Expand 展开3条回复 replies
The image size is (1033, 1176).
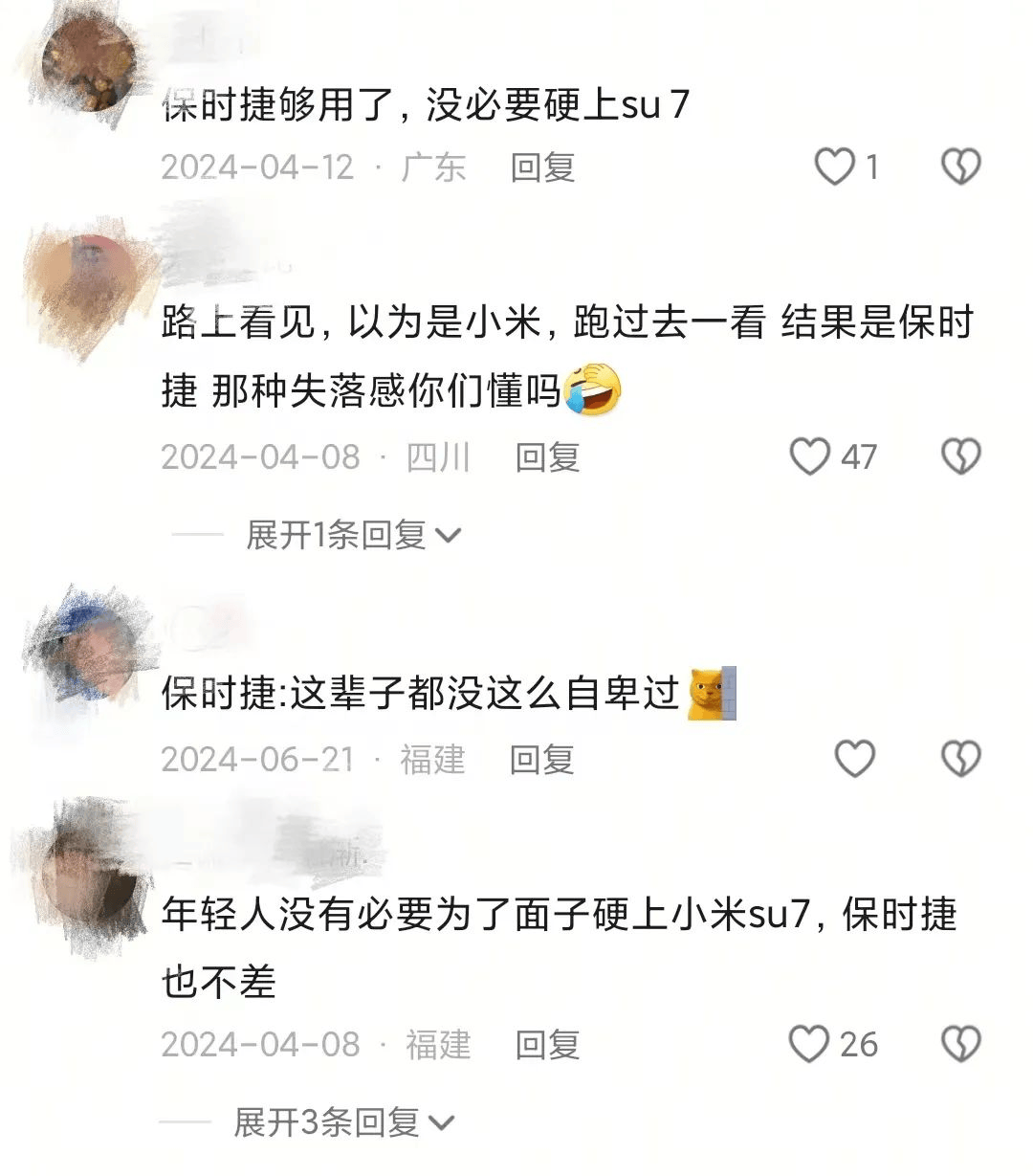coord(344,1121)
